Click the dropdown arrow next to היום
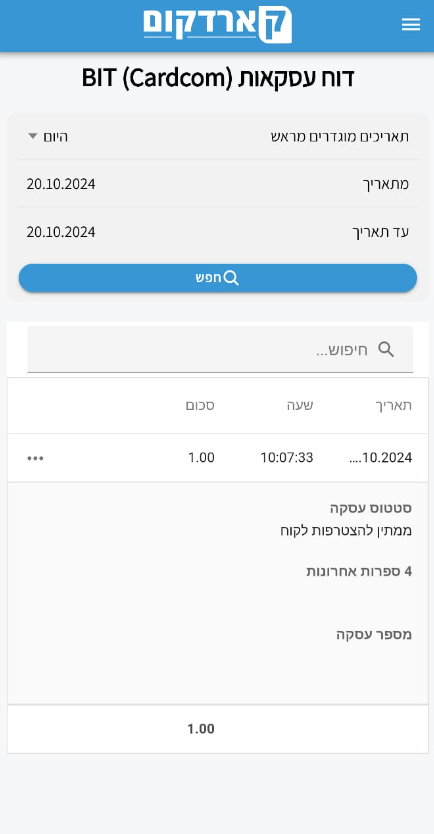The width and height of the screenshot is (434, 834). pos(33,137)
